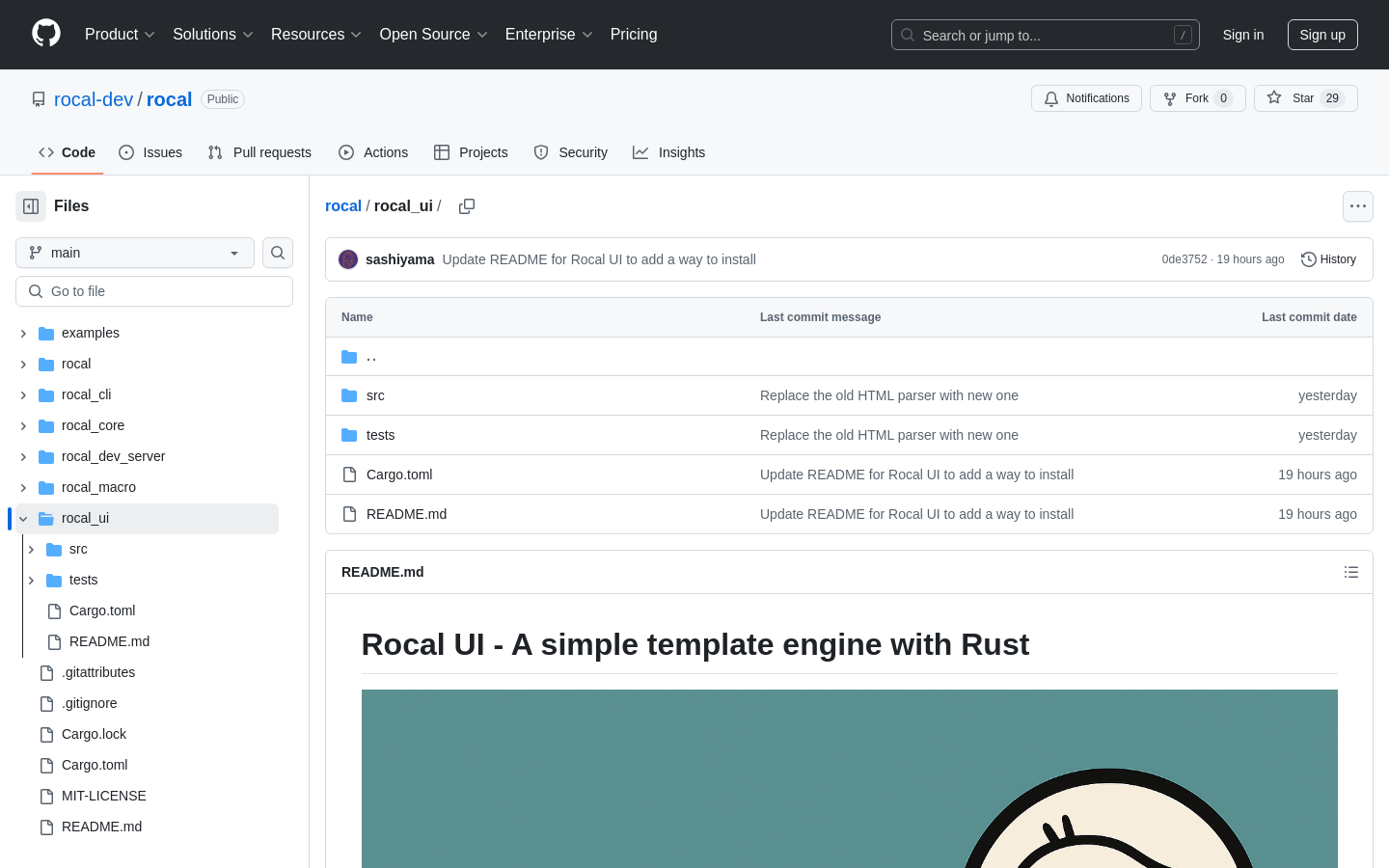Open README.md in the file table

click(x=406, y=514)
